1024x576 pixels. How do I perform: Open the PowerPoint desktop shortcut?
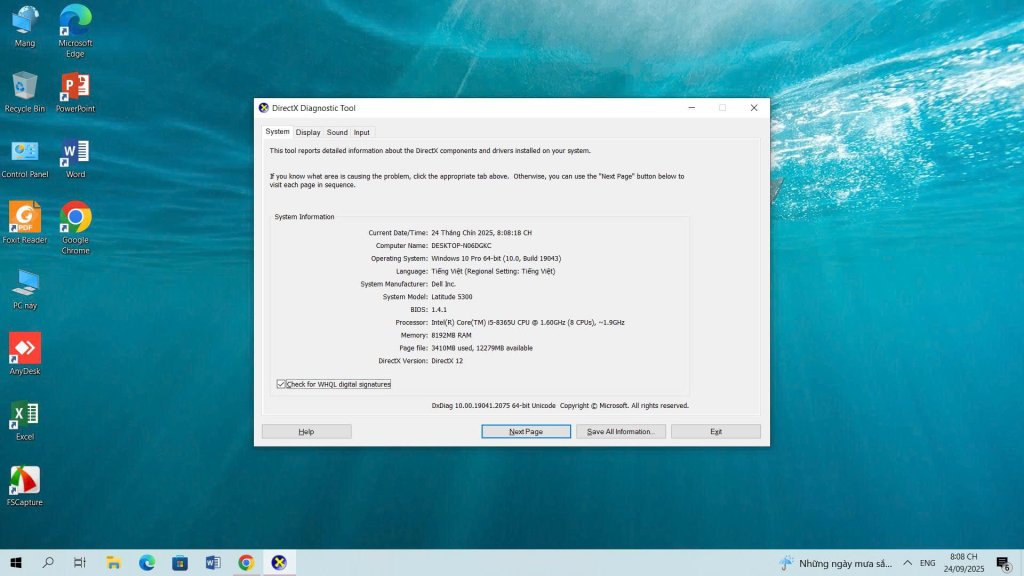click(x=75, y=87)
